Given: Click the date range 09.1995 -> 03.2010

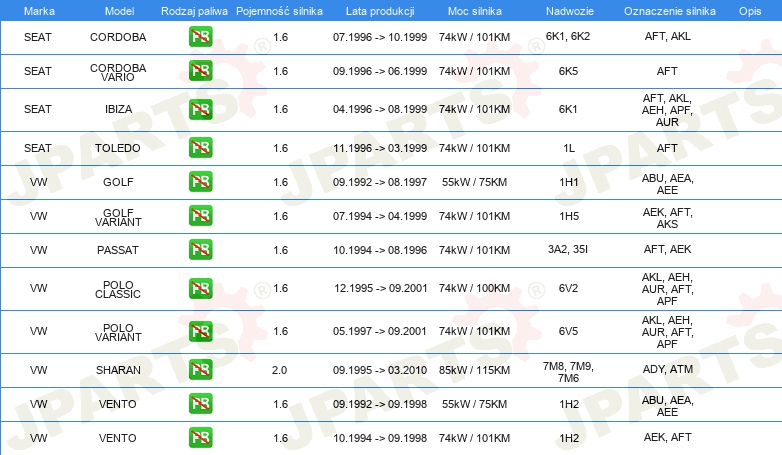Looking at the screenshot, I should (x=380, y=370).
